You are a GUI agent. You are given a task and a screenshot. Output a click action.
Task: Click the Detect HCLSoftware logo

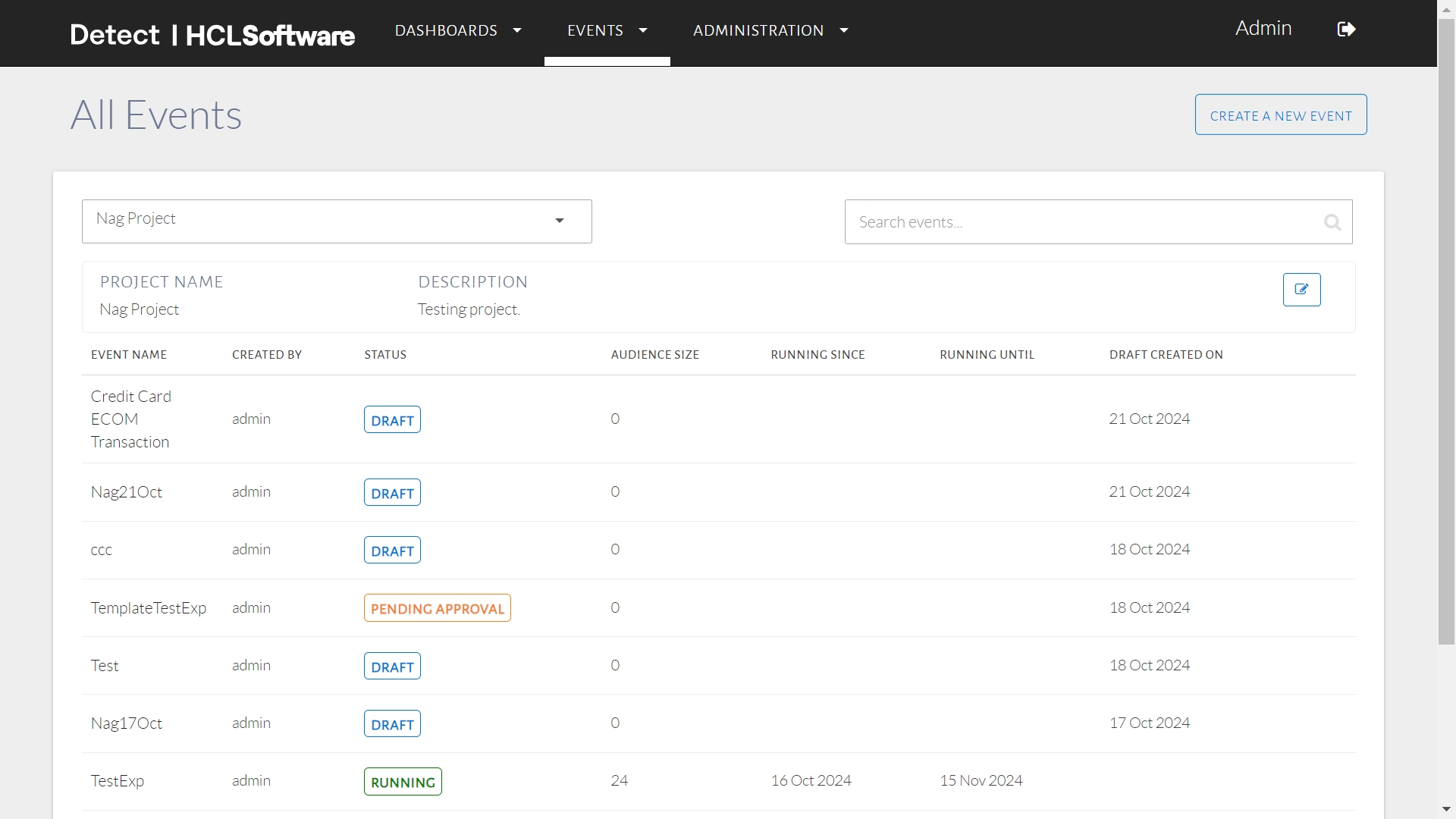point(212,35)
